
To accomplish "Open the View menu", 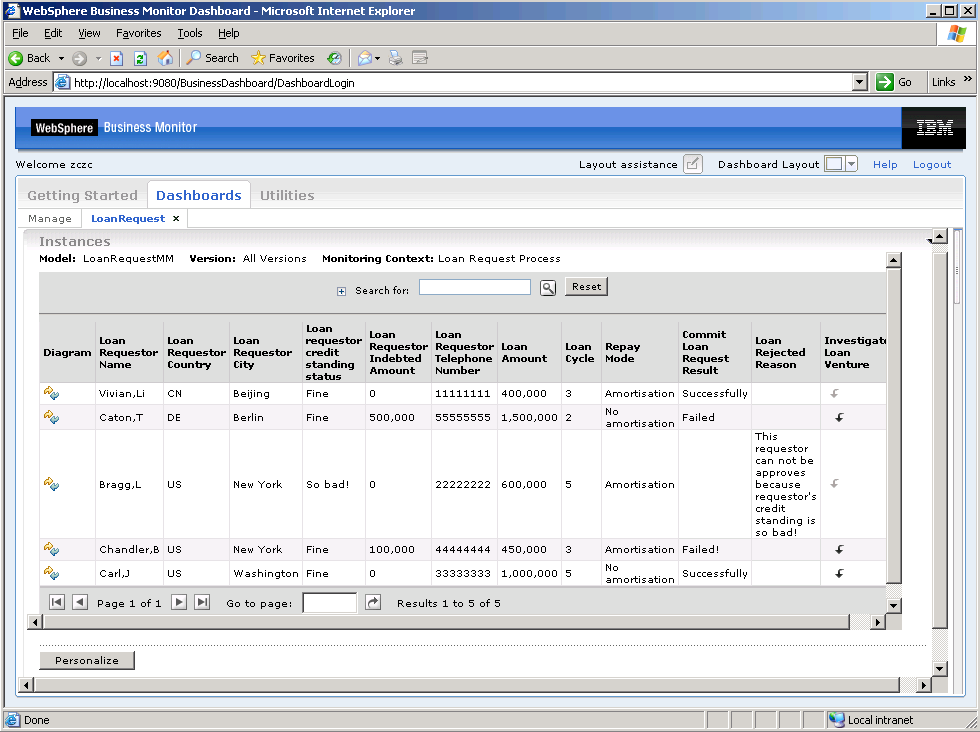I will tap(89, 33).
